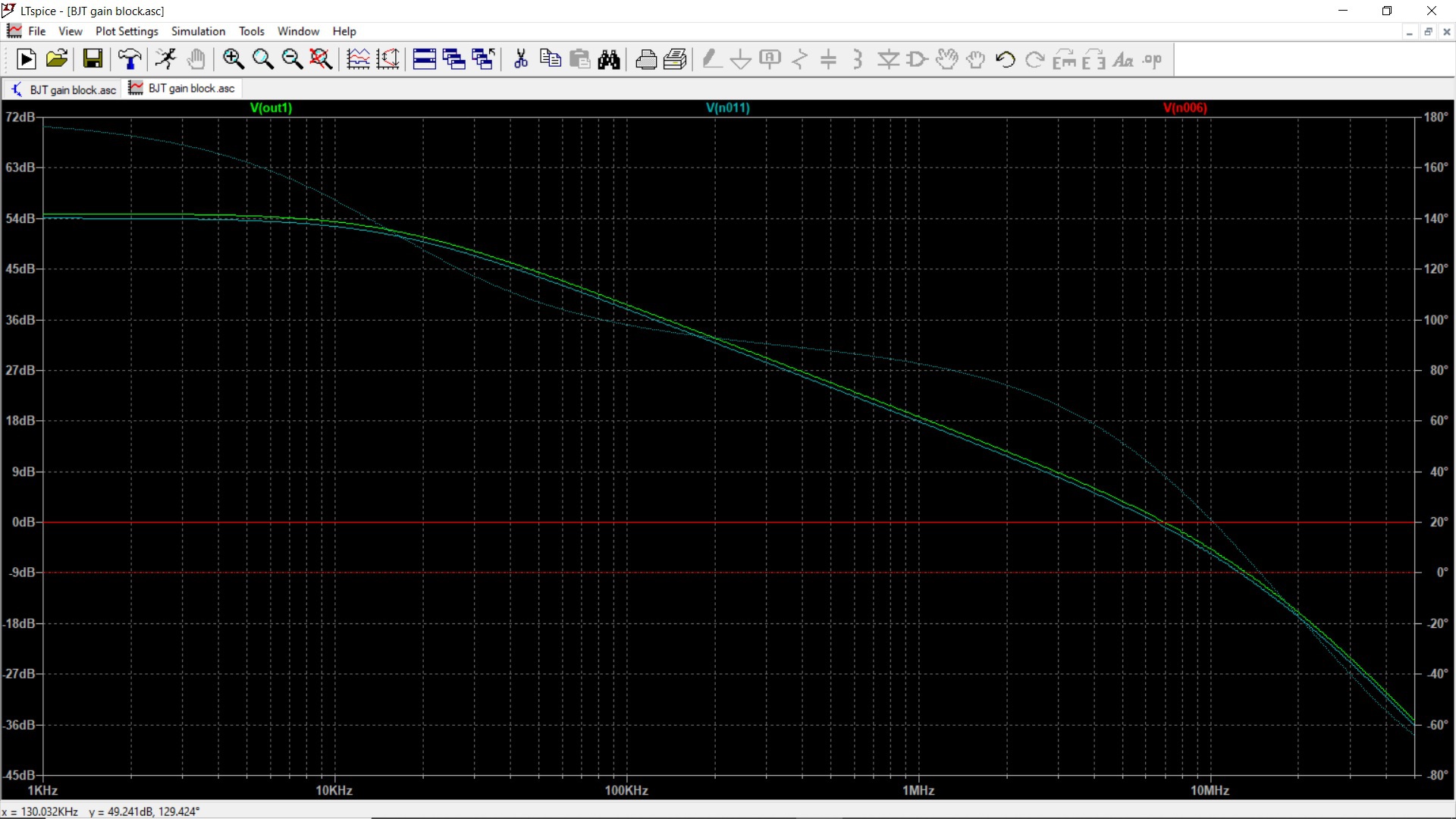The width and height of the screenshot is (1456, 819).
Task: Click the Cut scissors icon
Action: tap(521, 59)
